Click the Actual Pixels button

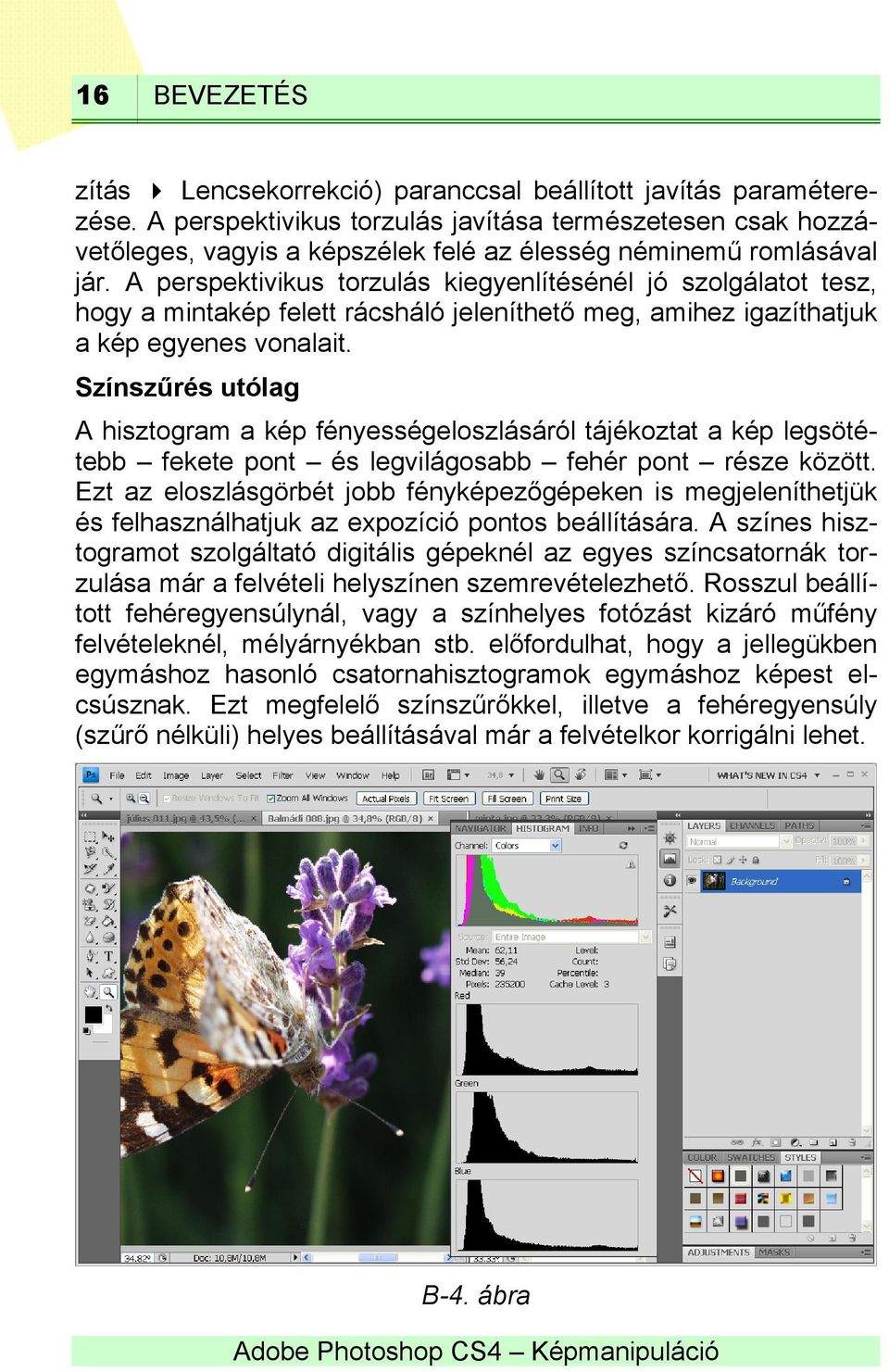[x=385, y=799]
